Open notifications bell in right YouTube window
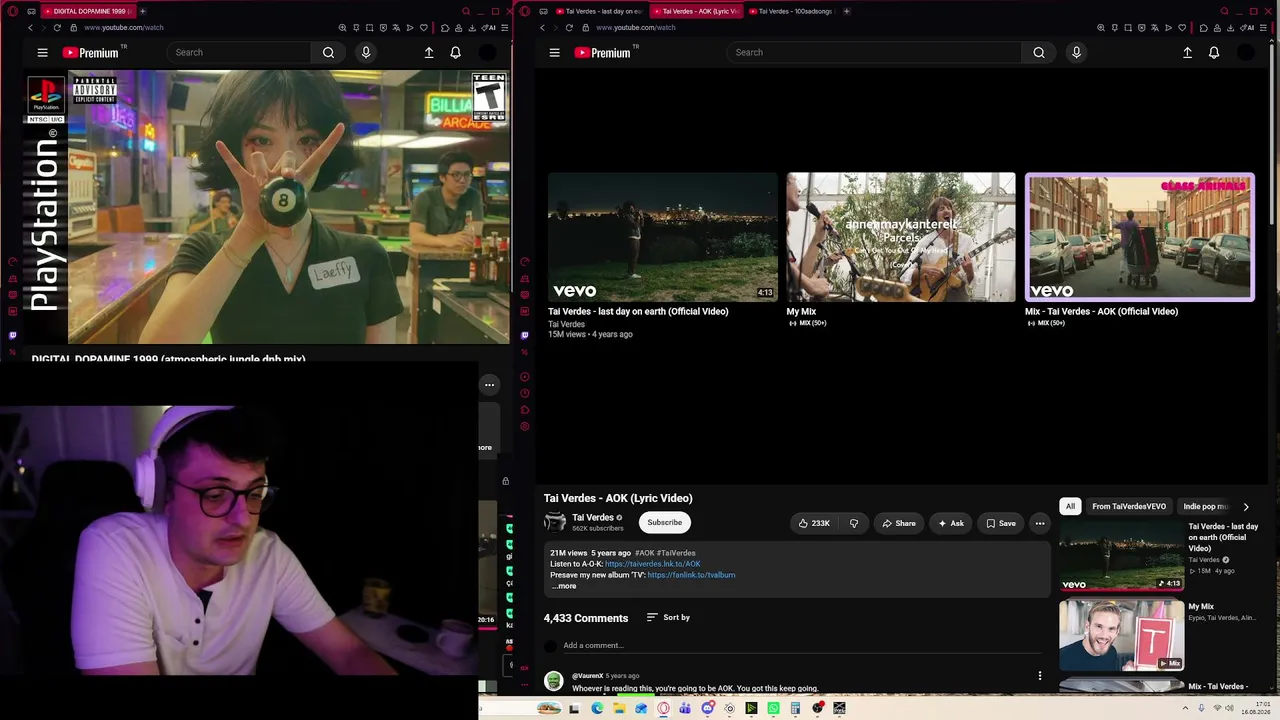1280x720 pixels. click(1214, 52)
